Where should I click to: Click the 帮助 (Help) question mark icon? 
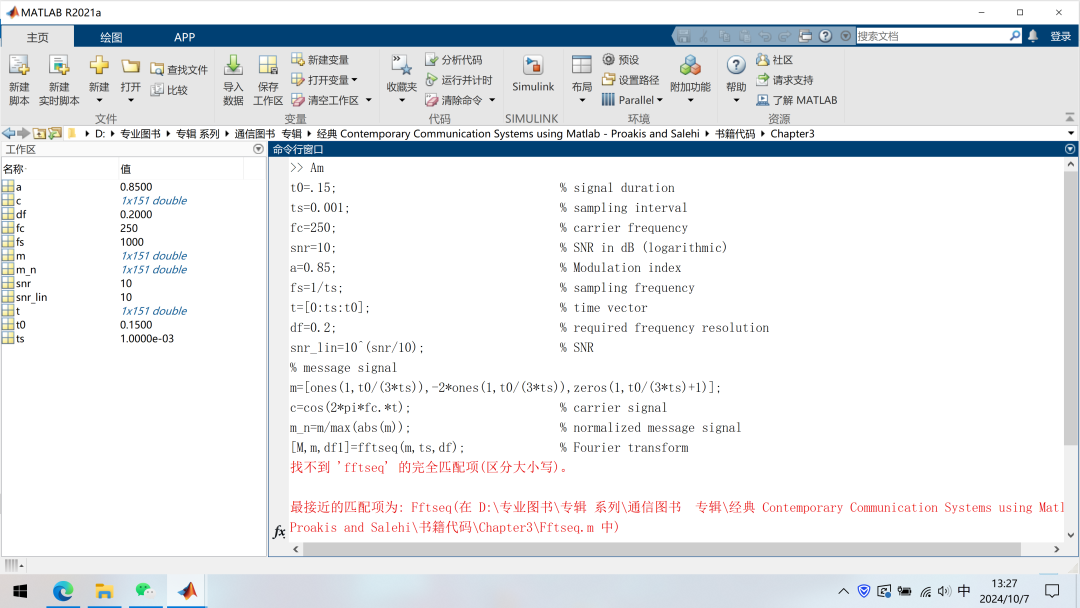pyautogui.click(x=736, y=65)
